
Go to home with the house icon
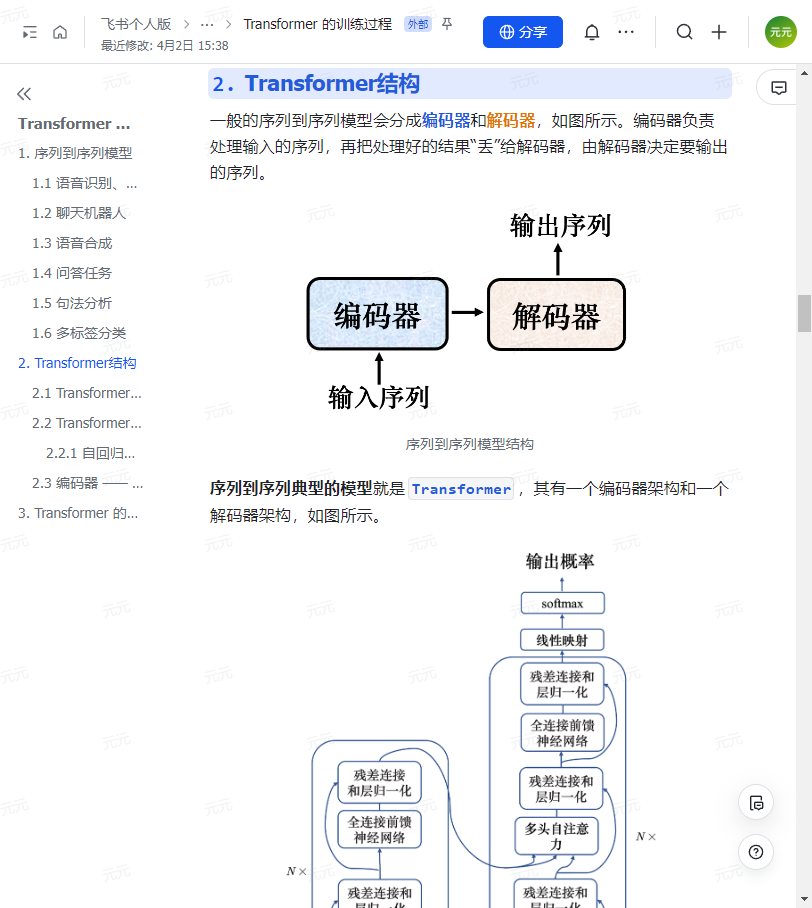click(x=60, y=32)
